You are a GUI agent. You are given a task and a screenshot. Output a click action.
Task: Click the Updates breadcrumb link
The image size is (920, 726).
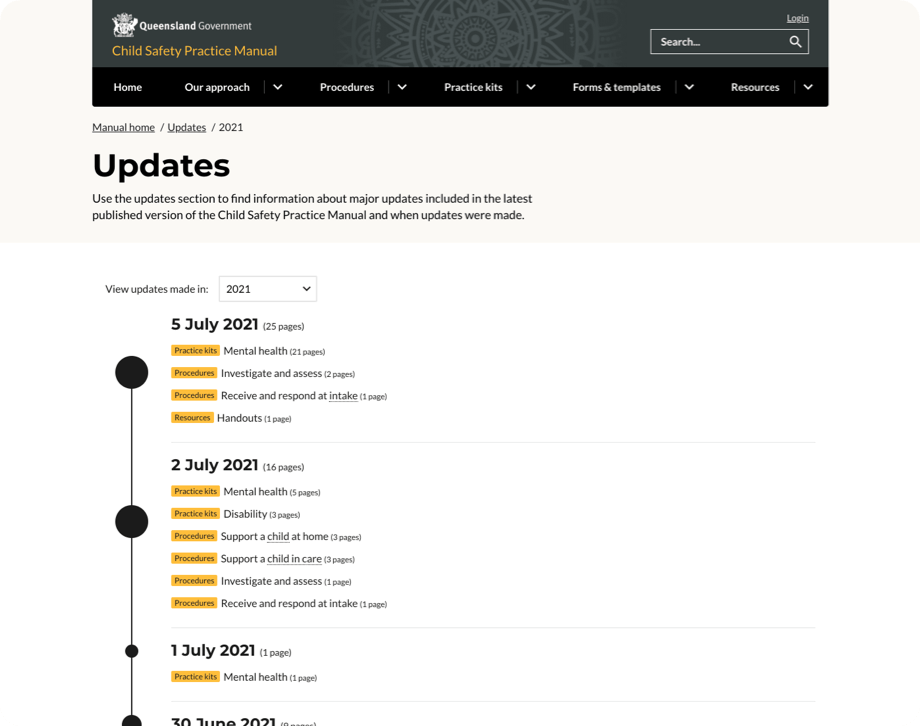coord(186,127)
